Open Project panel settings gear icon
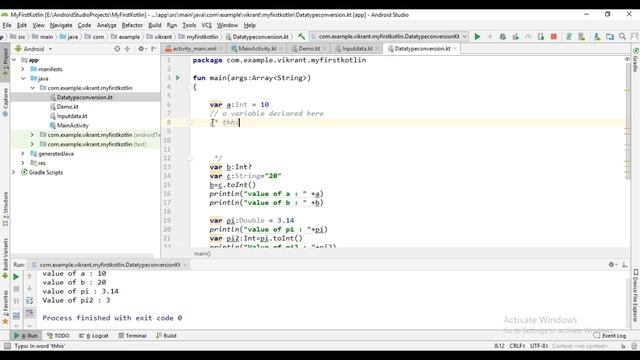Image resolution: width=640 pixels, height=360 pixels. [x=141, y=49]
